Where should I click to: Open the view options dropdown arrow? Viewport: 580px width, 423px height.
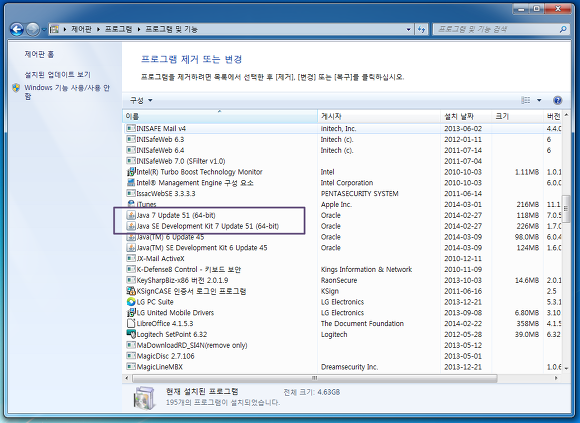click(539, 100)
